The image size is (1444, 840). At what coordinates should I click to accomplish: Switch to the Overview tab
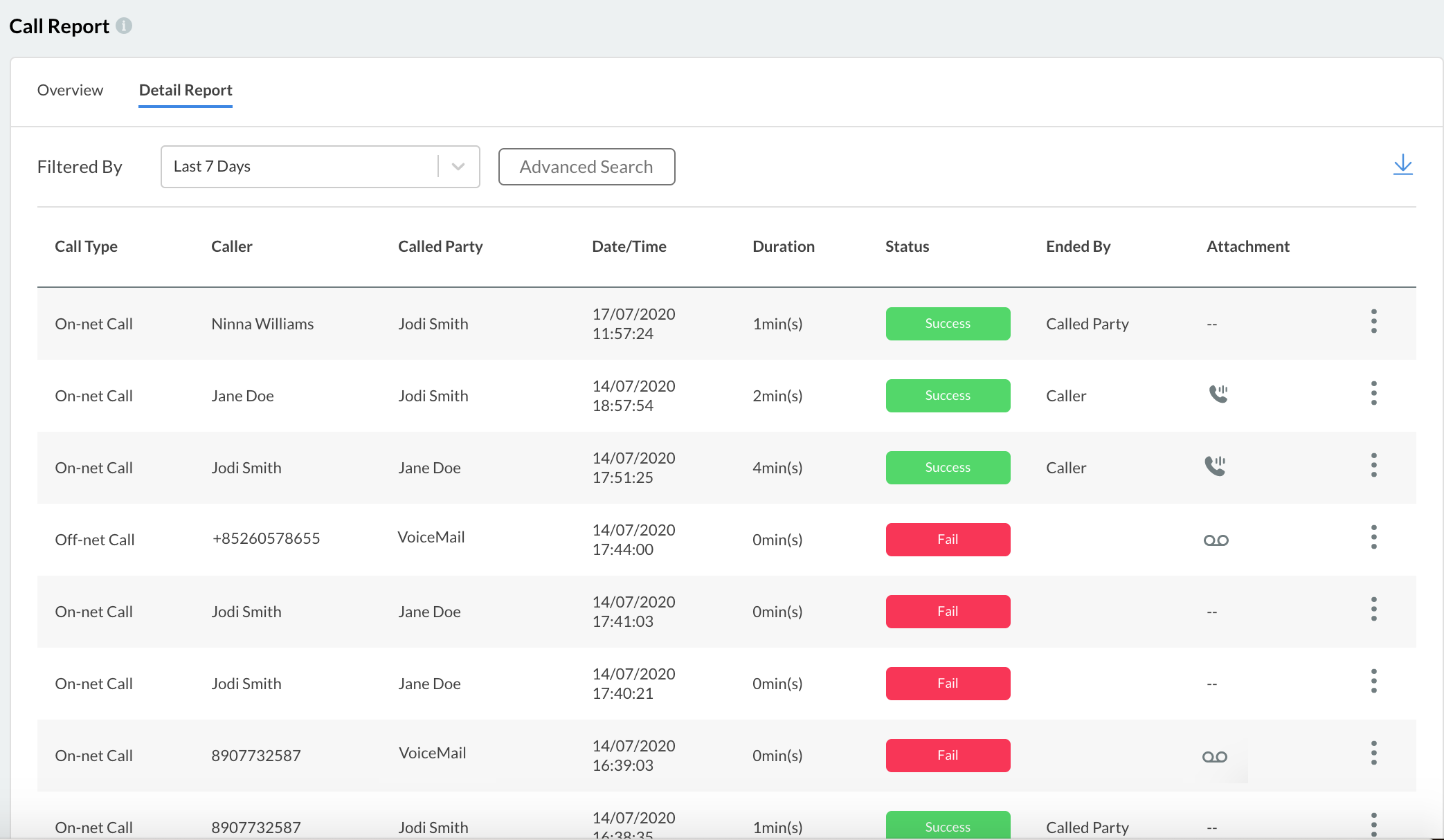70,90
